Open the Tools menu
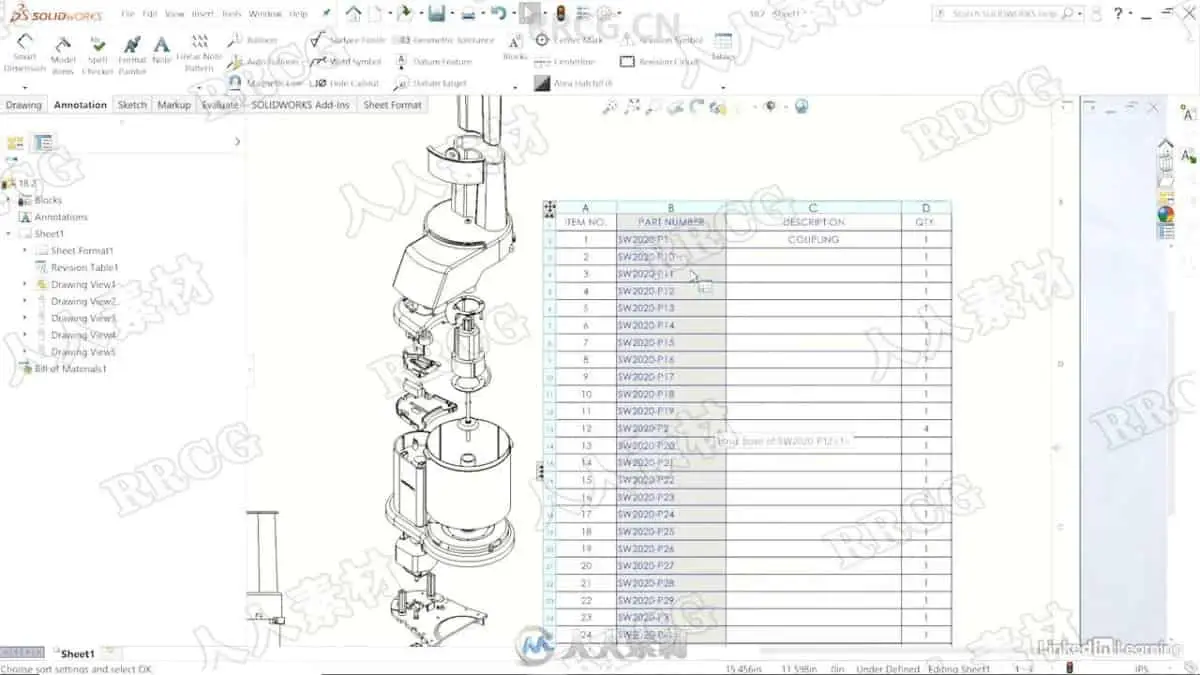 point(231,14)
